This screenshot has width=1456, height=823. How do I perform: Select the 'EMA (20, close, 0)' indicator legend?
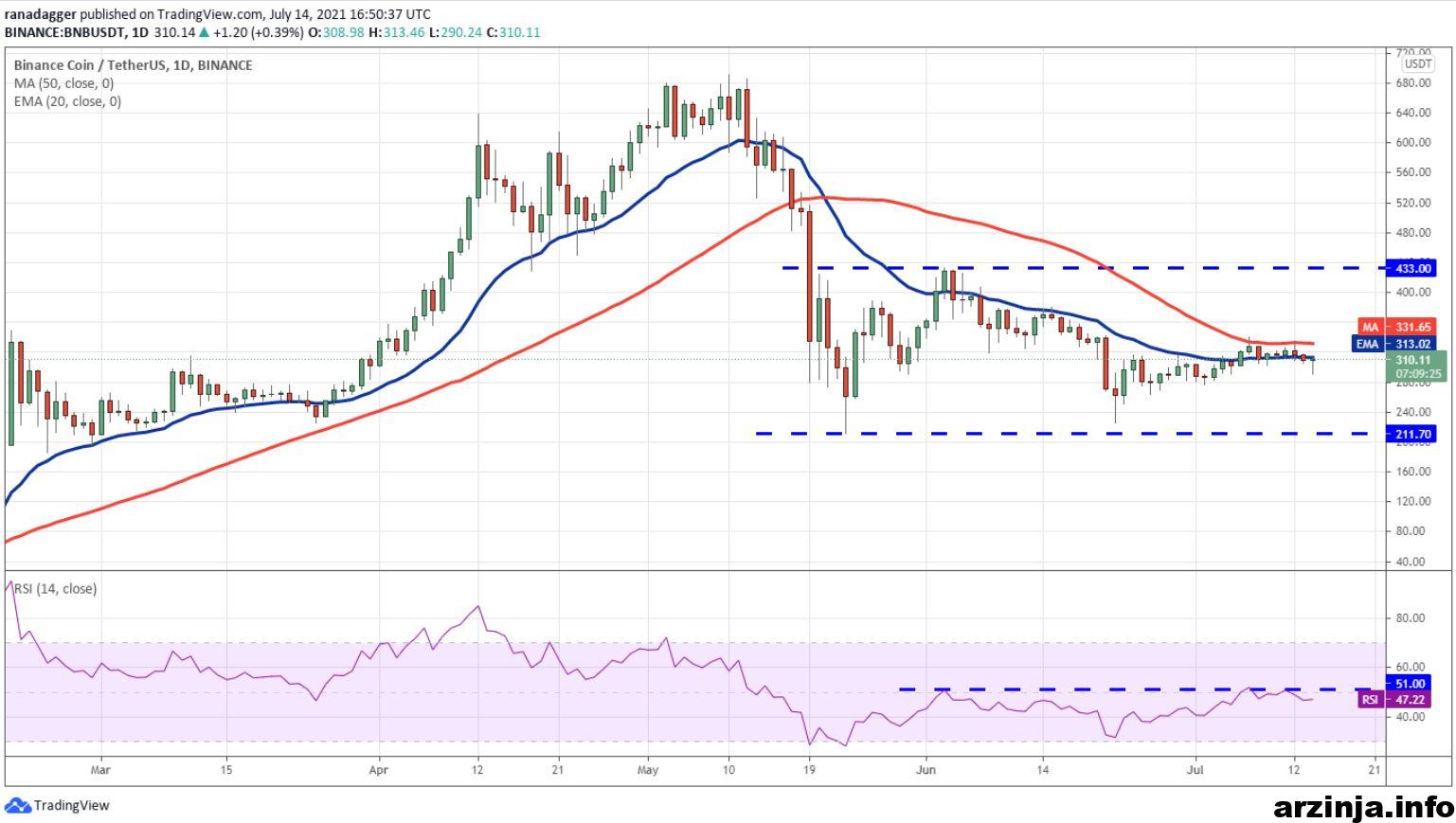point(67,101)
